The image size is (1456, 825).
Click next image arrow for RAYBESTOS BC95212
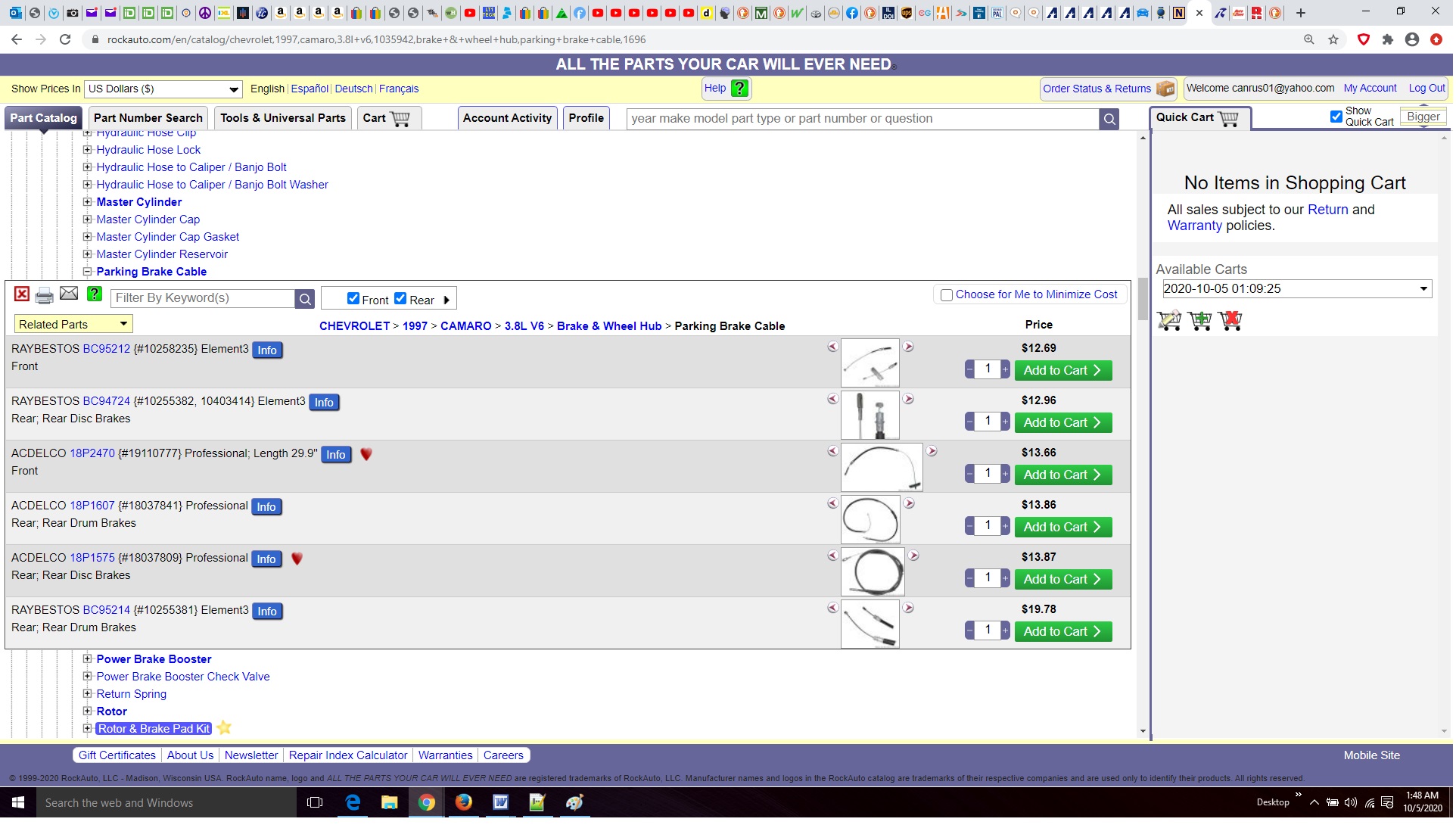(910, 347)
